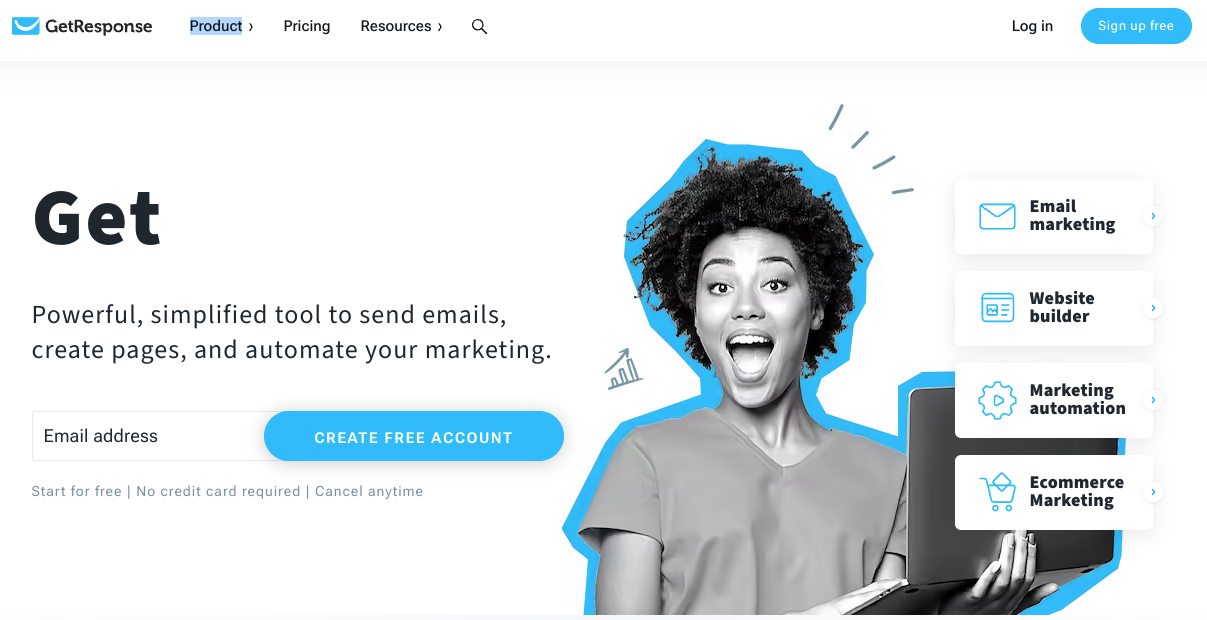Open the Pricing menu item
The width and height of the screenshot is (1207, 620).
[307, 26]
